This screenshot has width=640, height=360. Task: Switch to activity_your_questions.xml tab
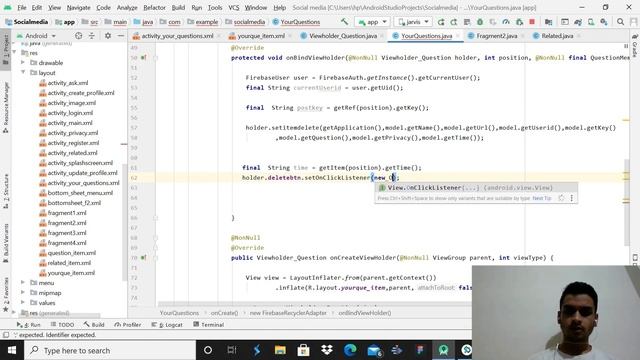[177, 36]
